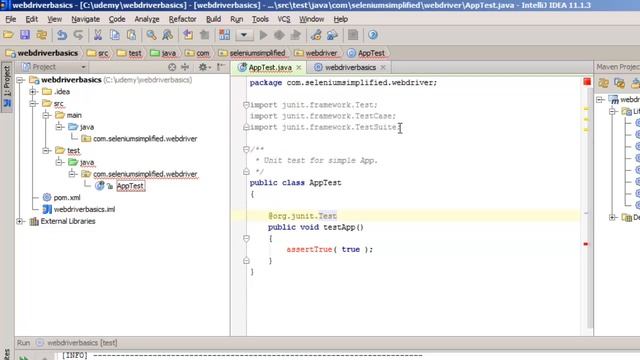Viewport: 640px width, 360px height.
Task: Expand the External Libraries node
Action: [20, 221]
